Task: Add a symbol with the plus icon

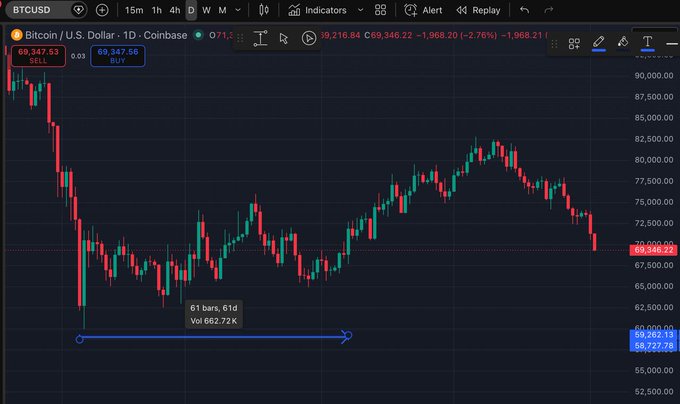Action: [x=102, y=10]
